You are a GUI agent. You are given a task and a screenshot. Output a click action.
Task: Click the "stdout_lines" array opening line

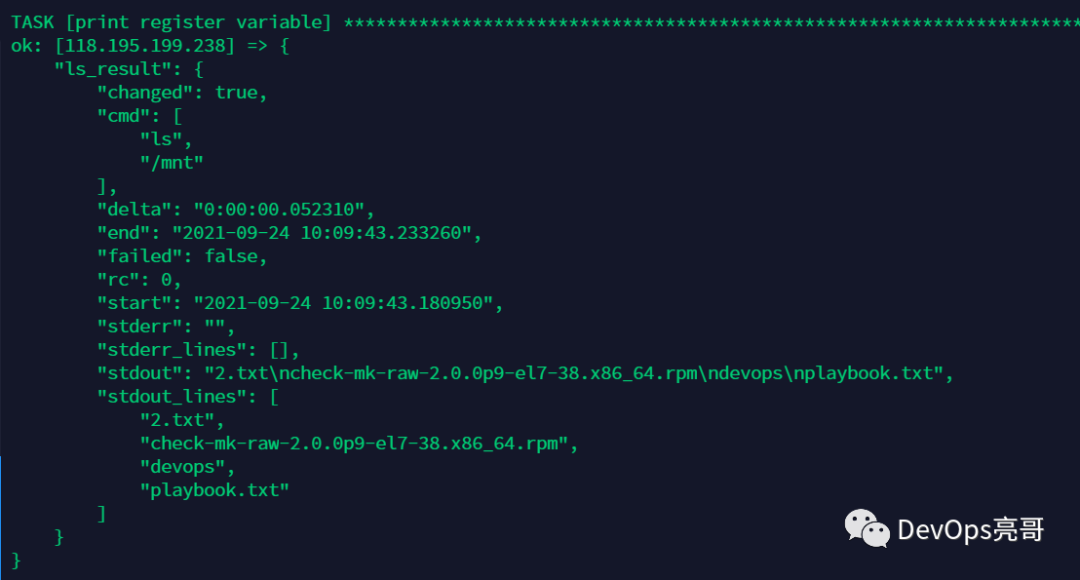point(187,396)
